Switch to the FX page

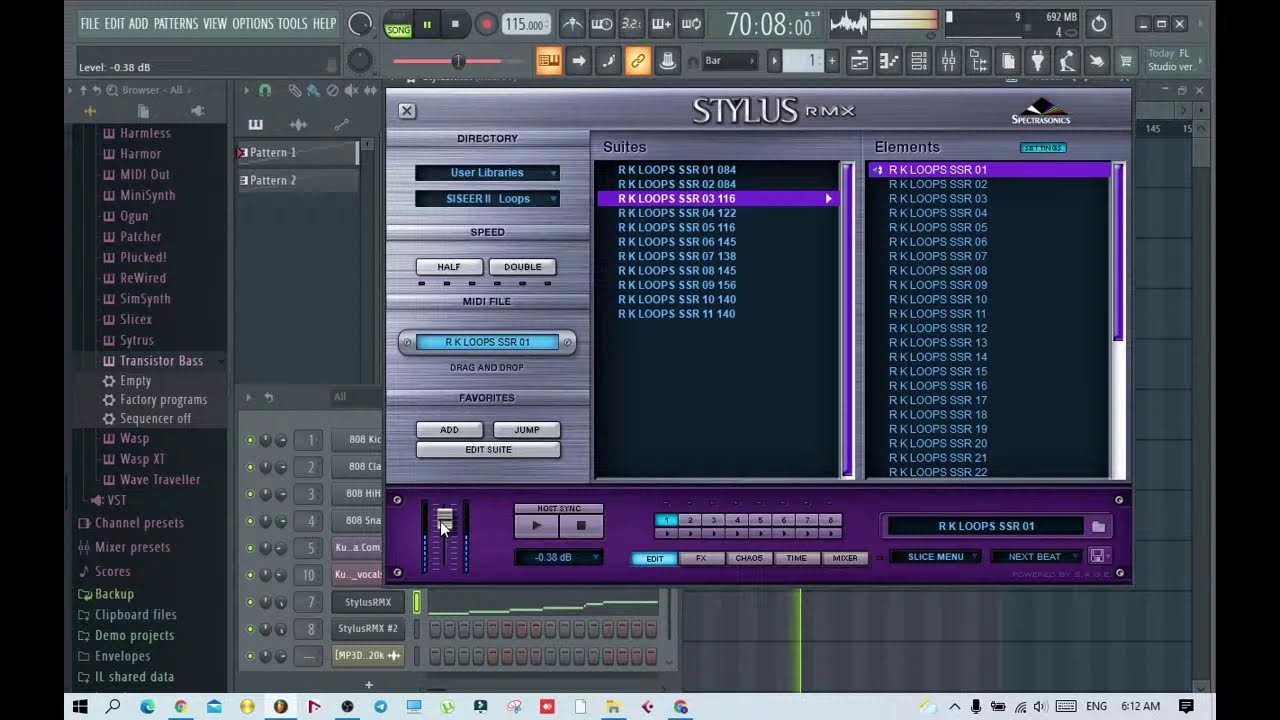click(x=701, y=558)
